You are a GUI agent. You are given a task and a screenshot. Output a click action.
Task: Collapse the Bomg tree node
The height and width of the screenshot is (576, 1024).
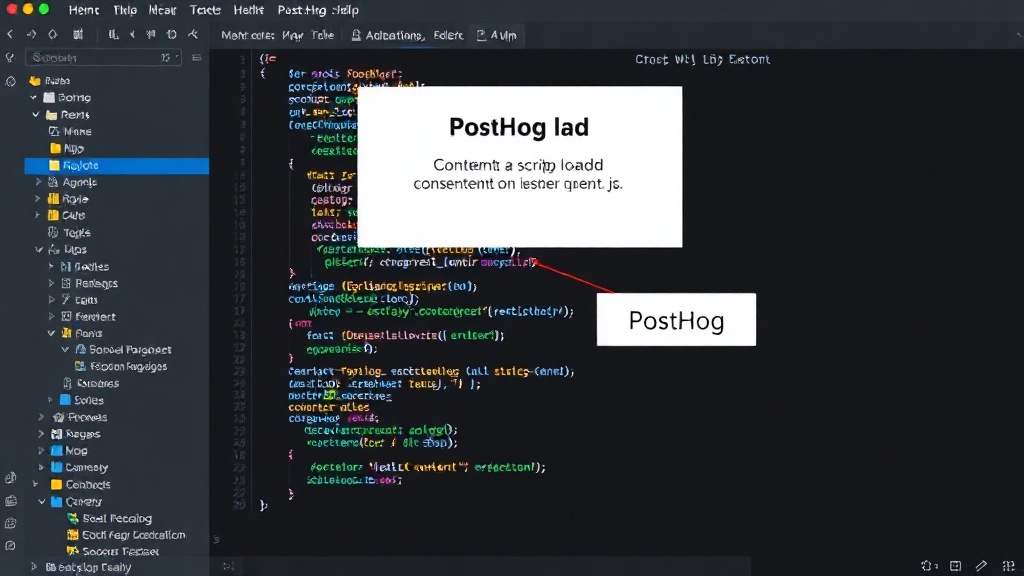pyautogui.click(x=33, y=97)
